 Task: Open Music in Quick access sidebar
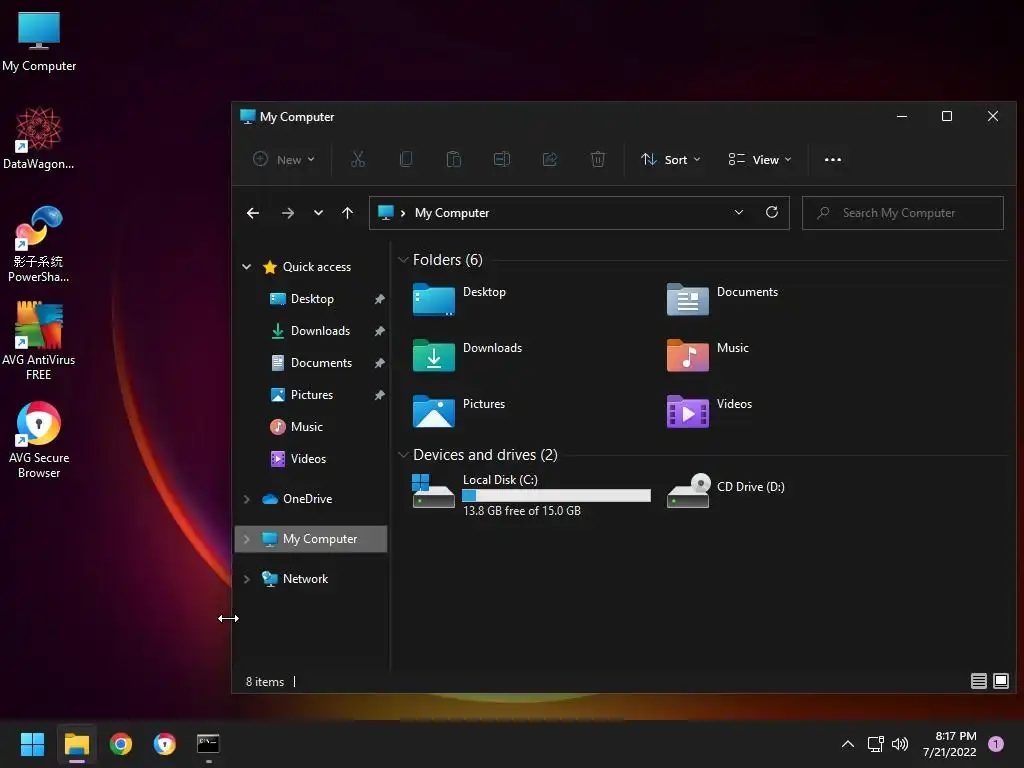[x=306, y=426]
